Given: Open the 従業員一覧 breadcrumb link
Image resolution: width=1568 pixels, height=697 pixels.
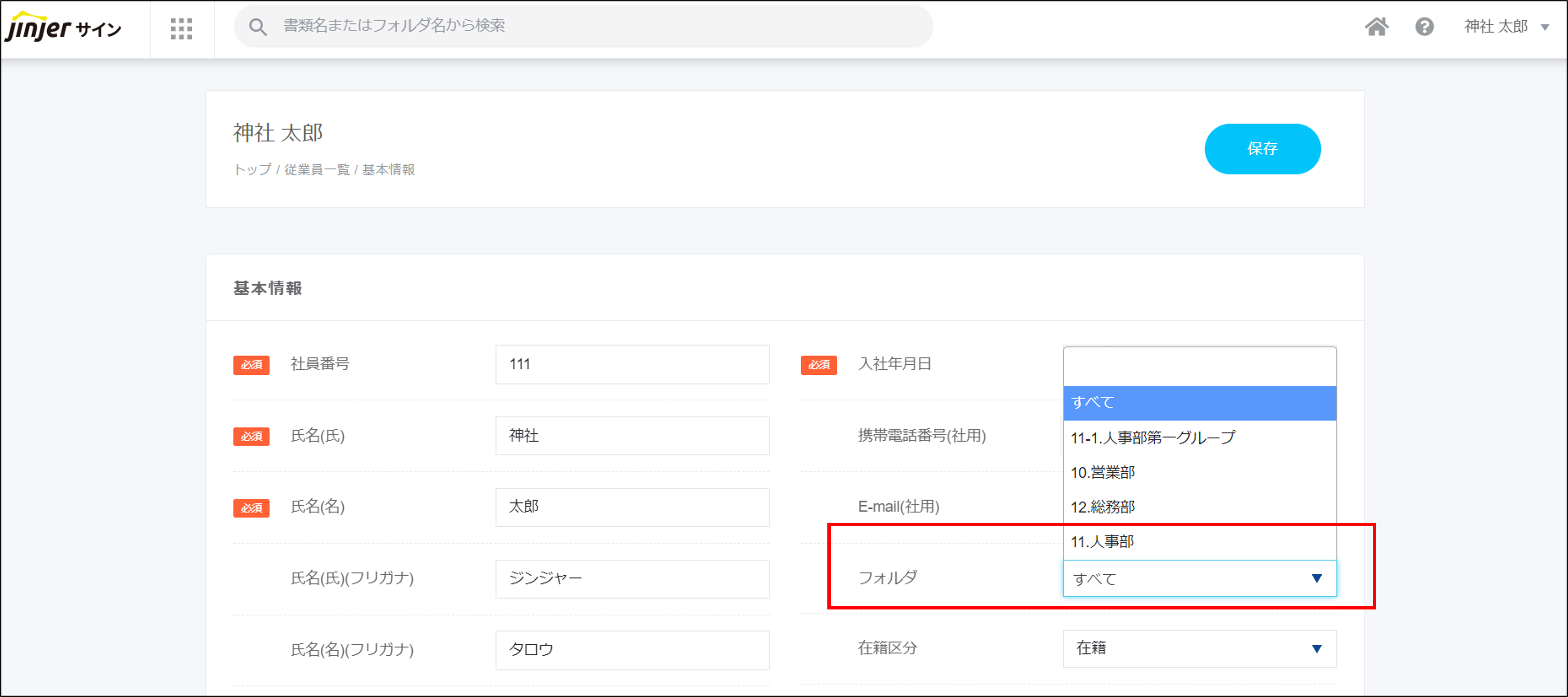Looking at the screenshot, I should pos(317,170).
